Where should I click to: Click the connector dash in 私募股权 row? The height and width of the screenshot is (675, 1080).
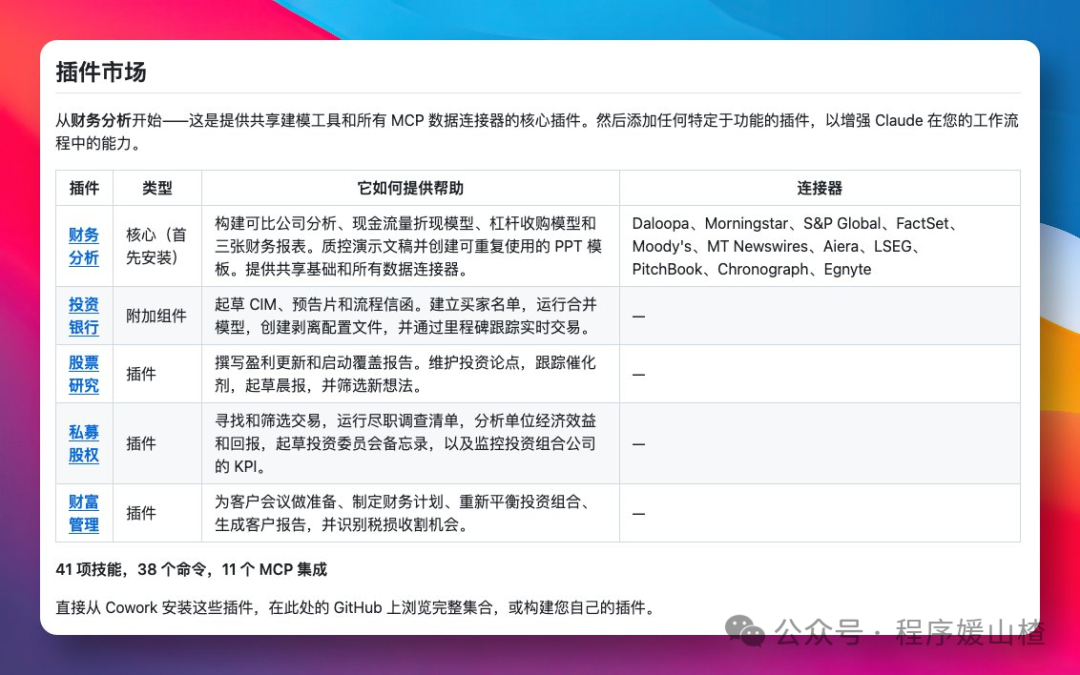[x=638, y=444]
